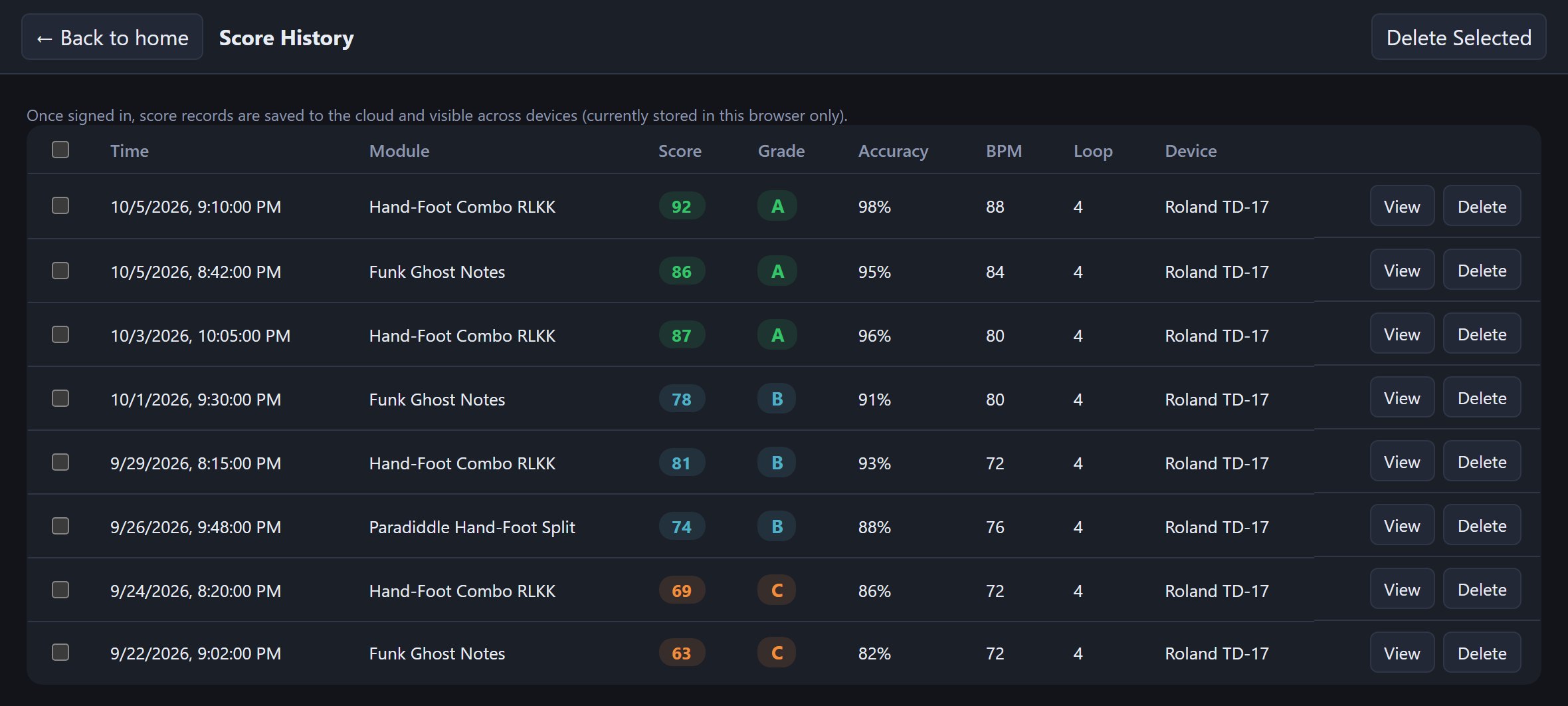Click the Score History page title
This screenshot has width=1568, height=706.
(x=286, y=38)
